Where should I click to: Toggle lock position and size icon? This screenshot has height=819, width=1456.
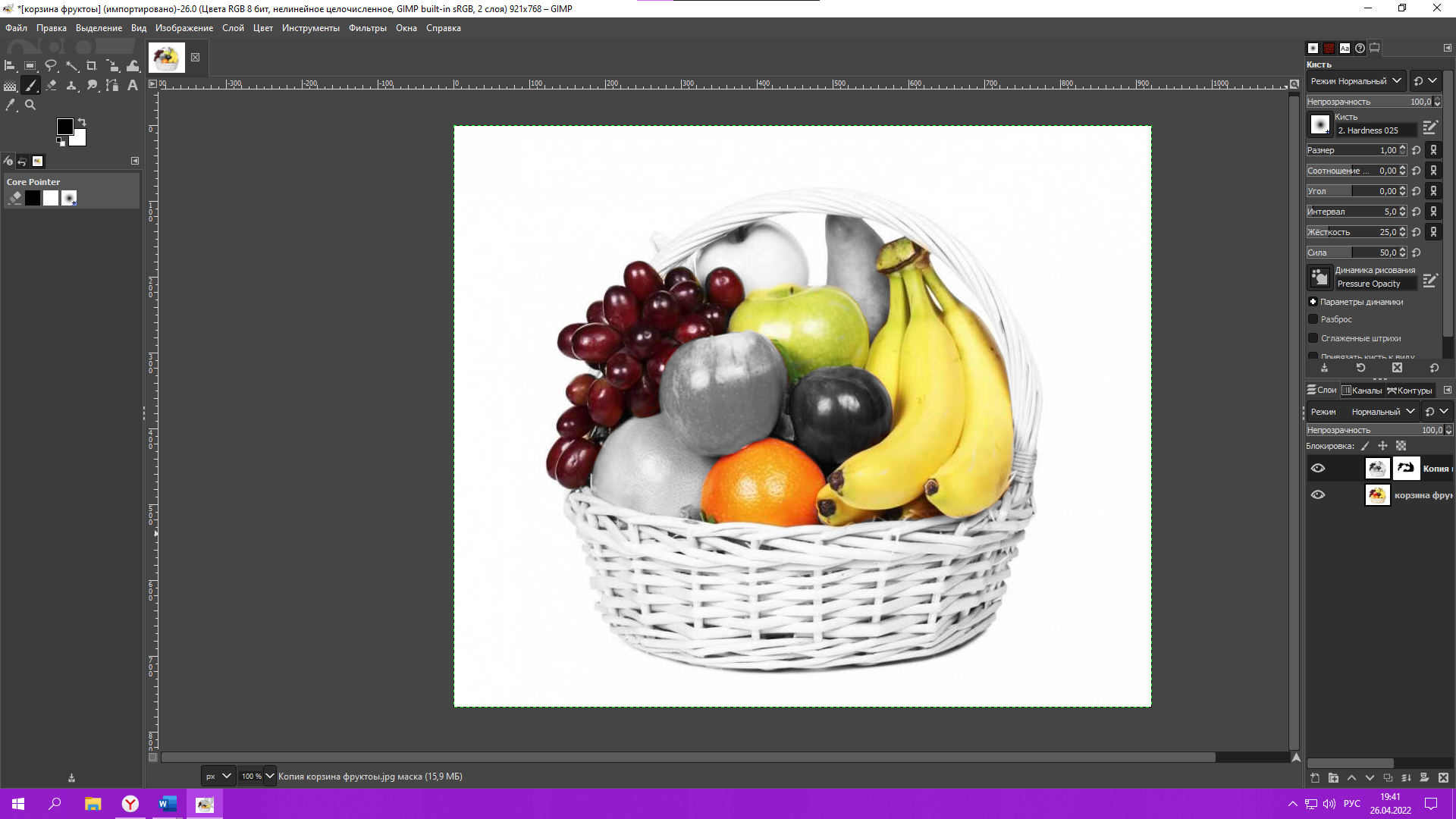pos(1382,446)
